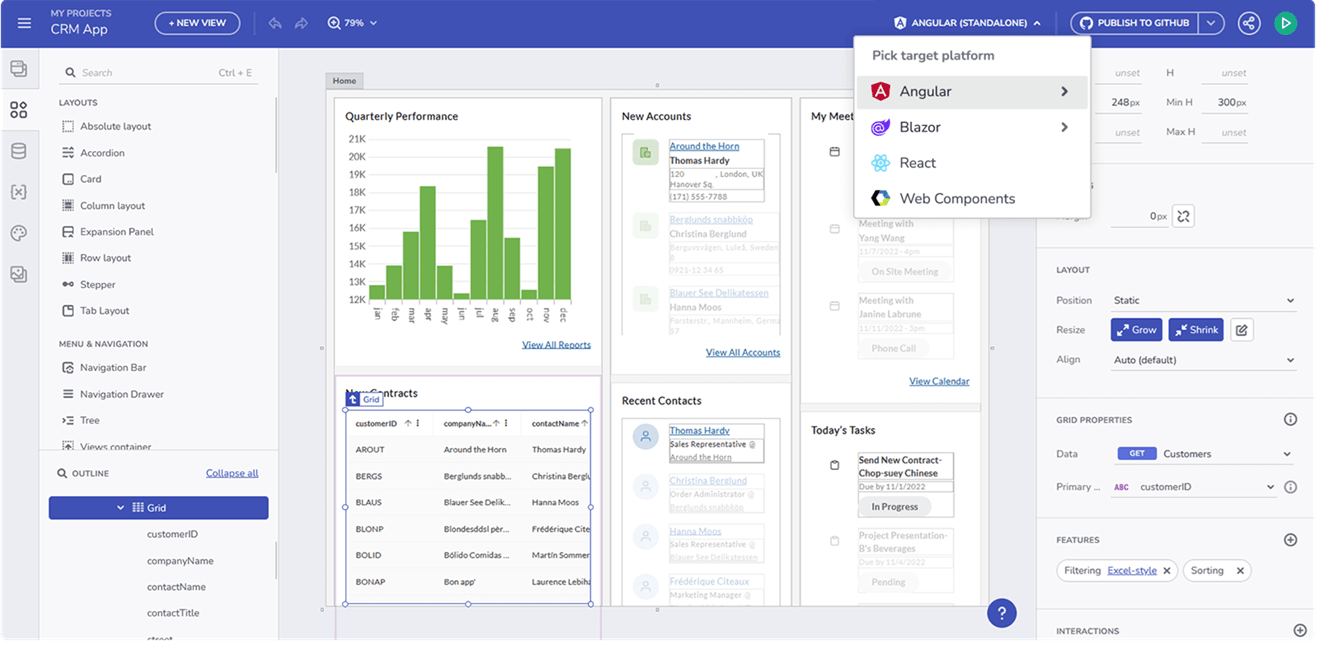This screenshot has height=645, width=1319.
Task: Run the app preview play button
Action: tap(1285, 23)
